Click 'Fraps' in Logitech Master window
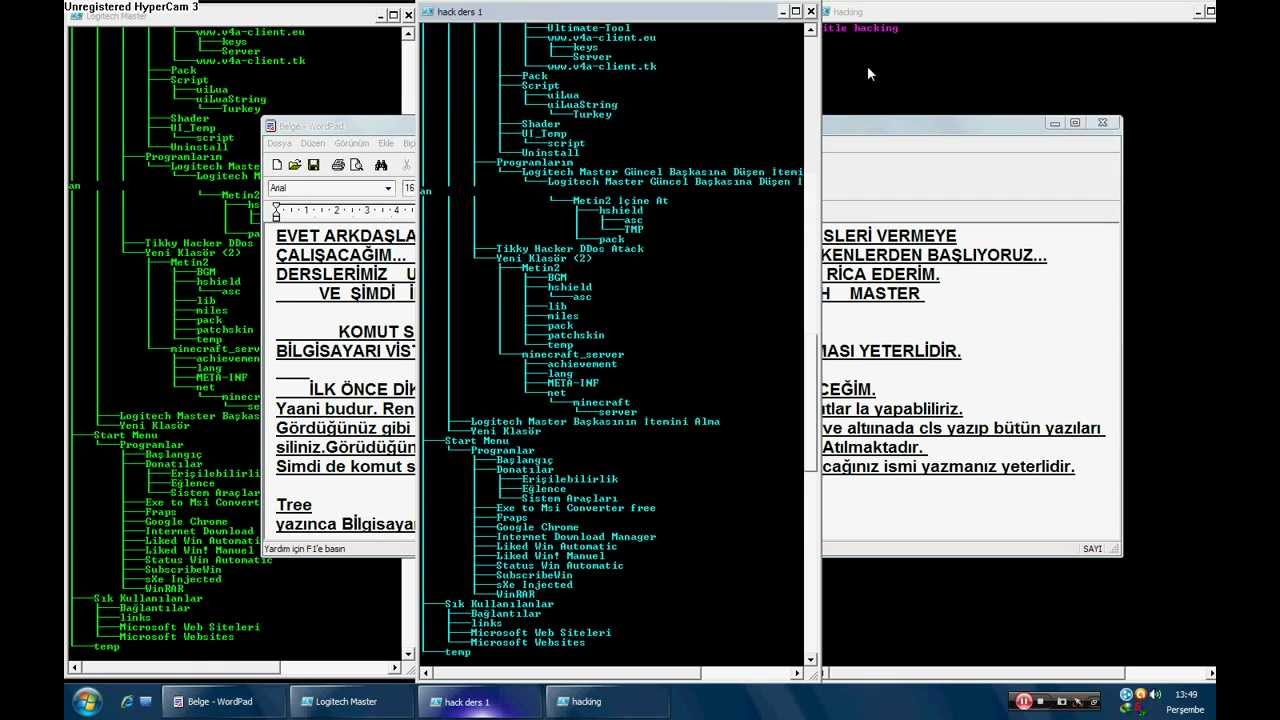Viewport: 1280px width, 720px height. point(160,512)
